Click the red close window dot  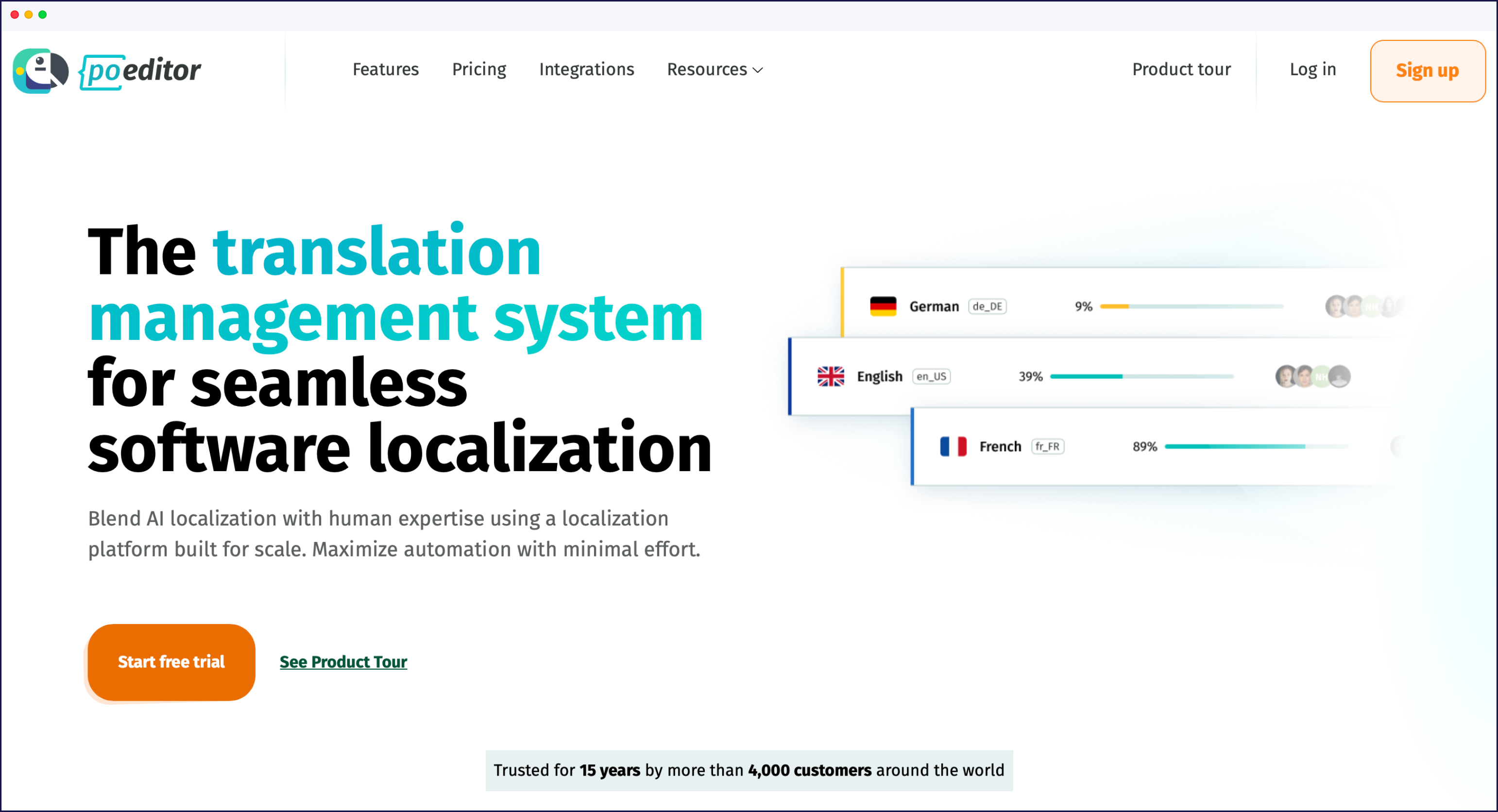(15, 15)
